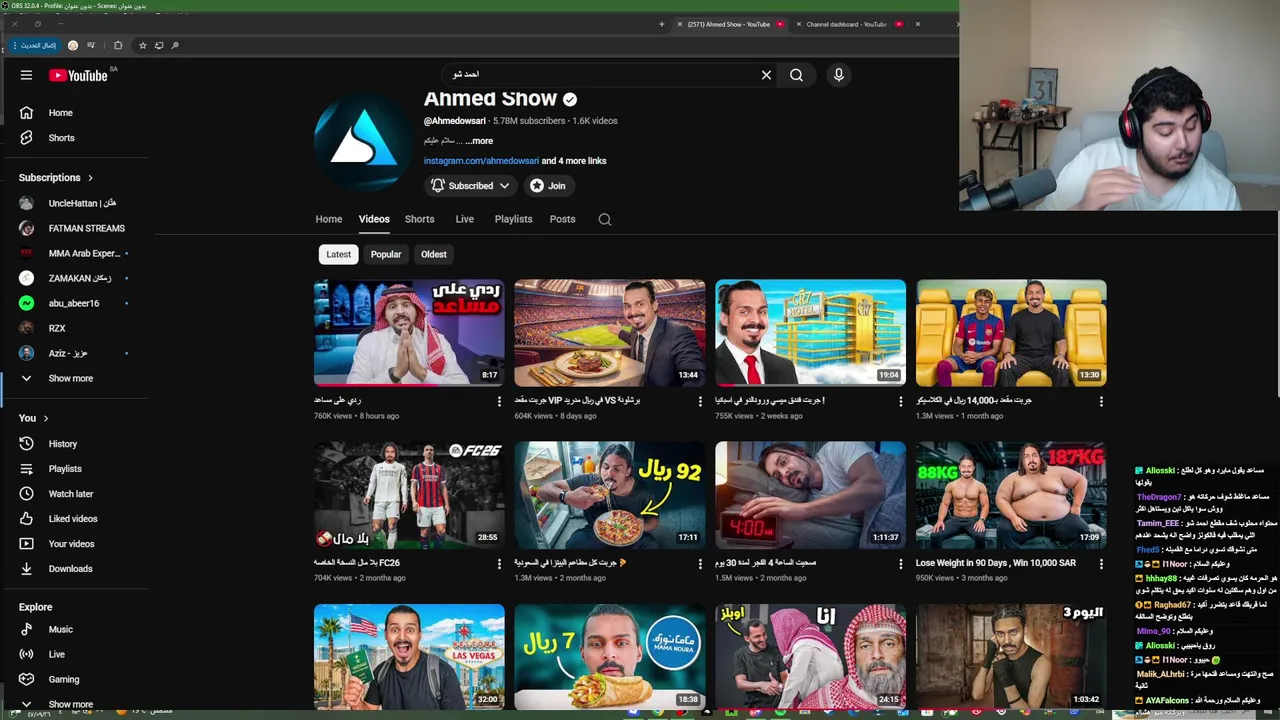Click the Join membership button
1280x720 pixels.
pos(548,186)
